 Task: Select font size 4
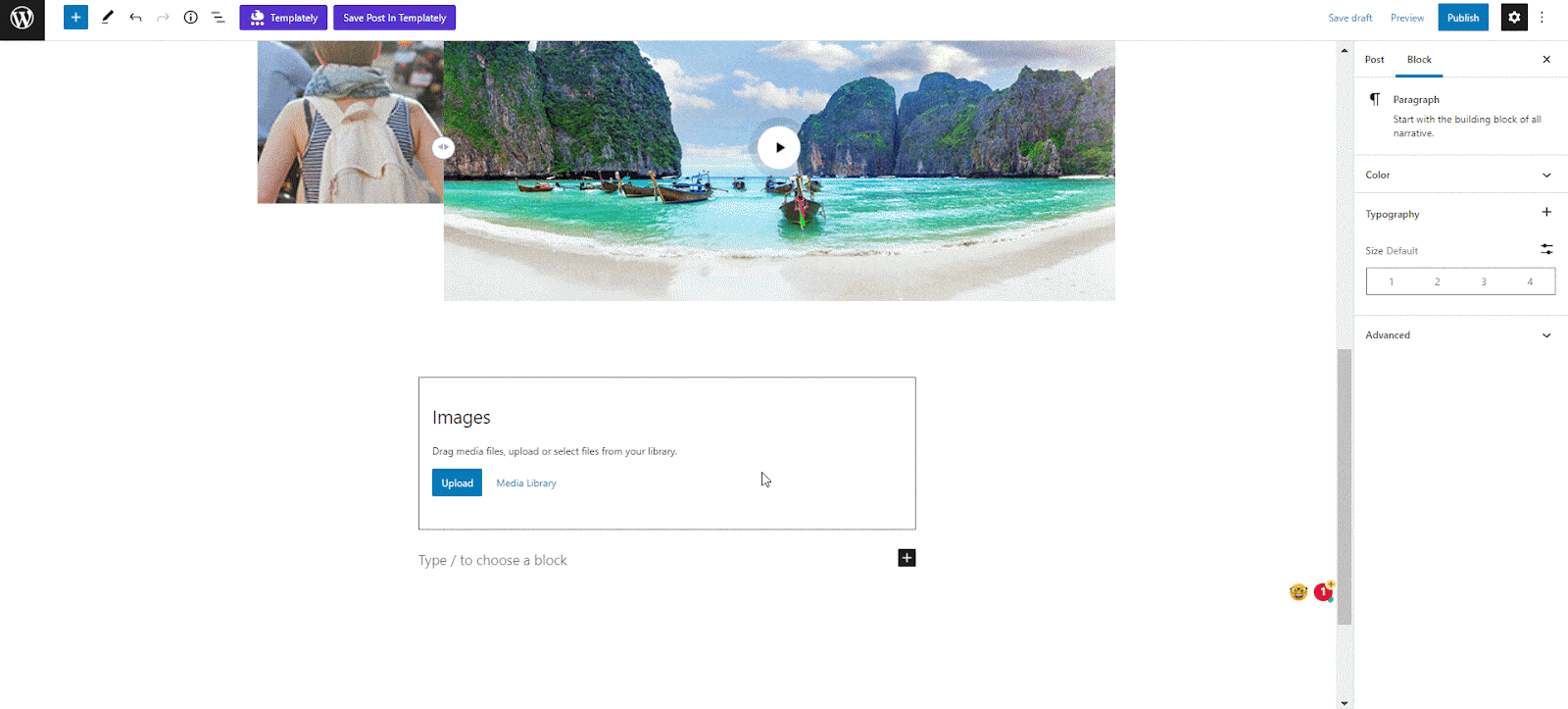[1530, 282]
